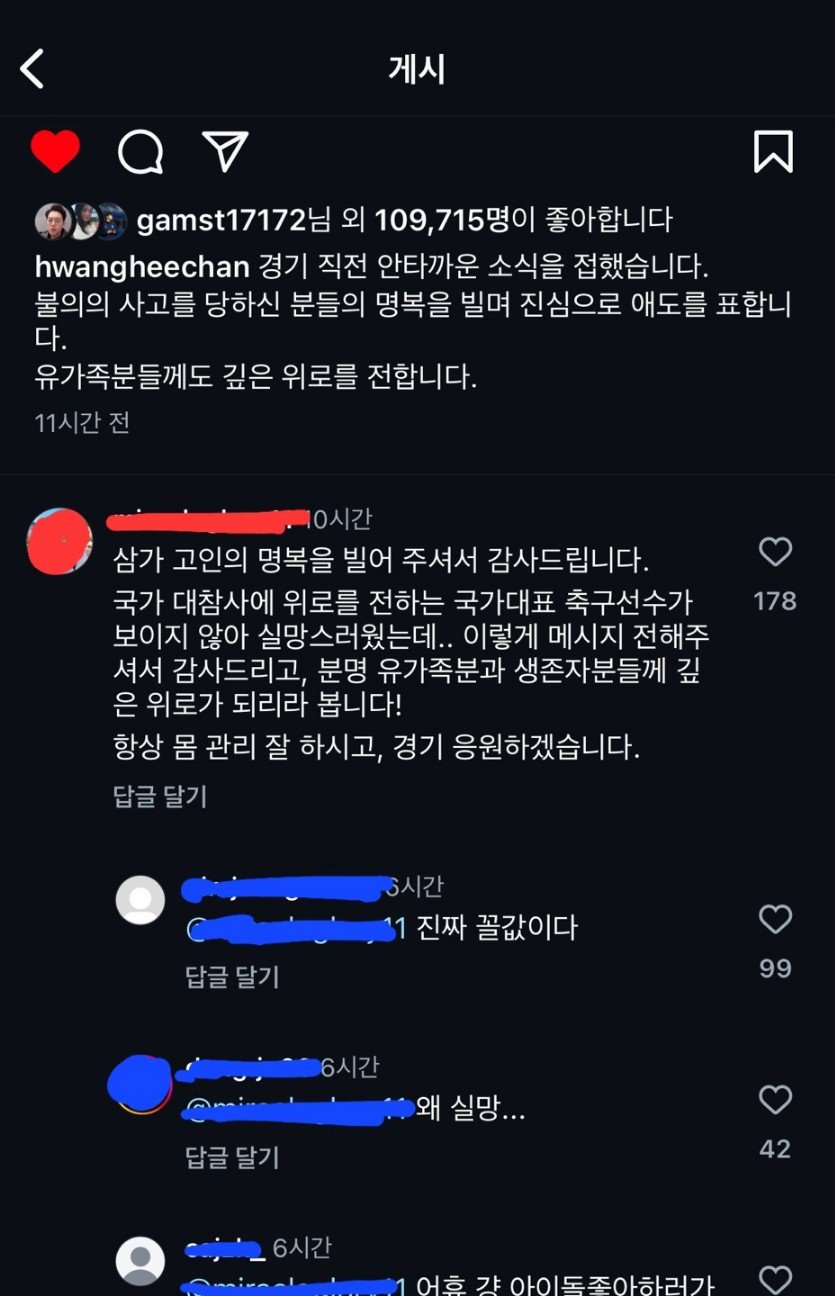Open comments with speech bubble icon
Viewport: 835px width, 1296px height.
(140, 152)
